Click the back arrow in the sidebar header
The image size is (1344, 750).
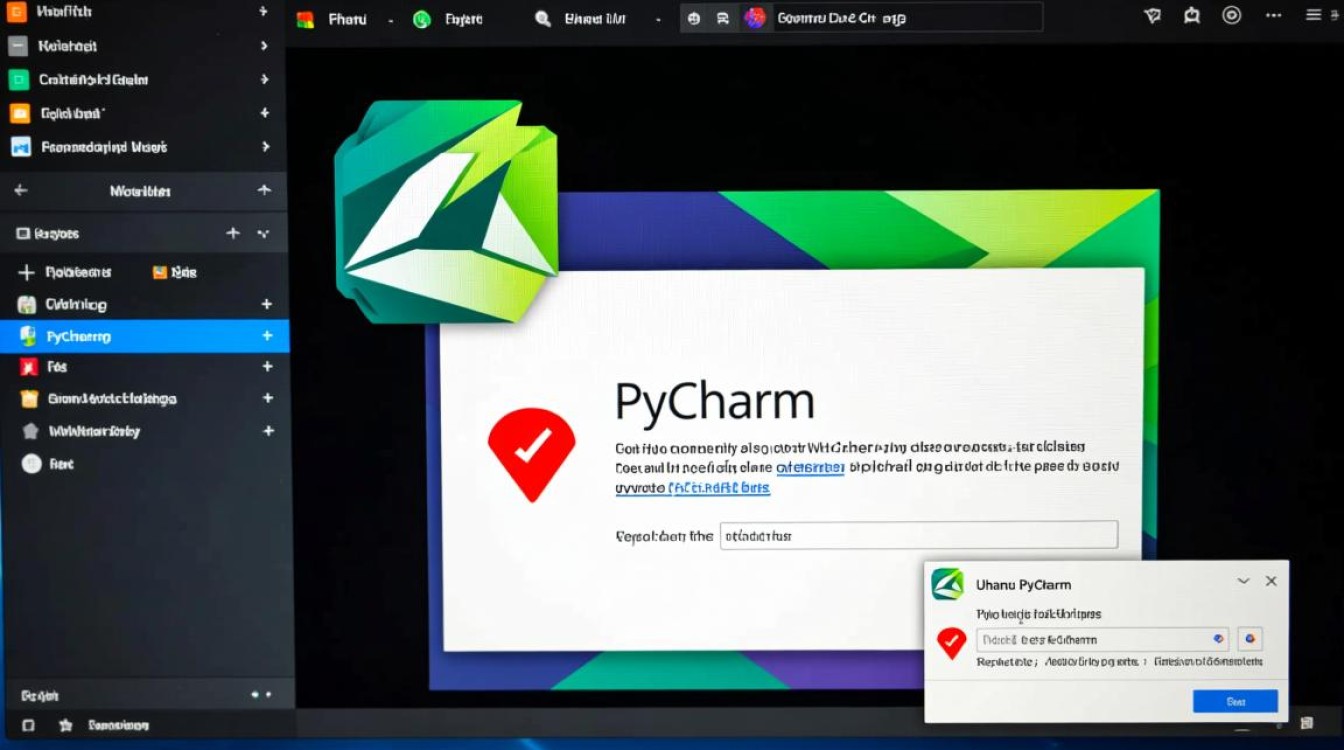20,190
